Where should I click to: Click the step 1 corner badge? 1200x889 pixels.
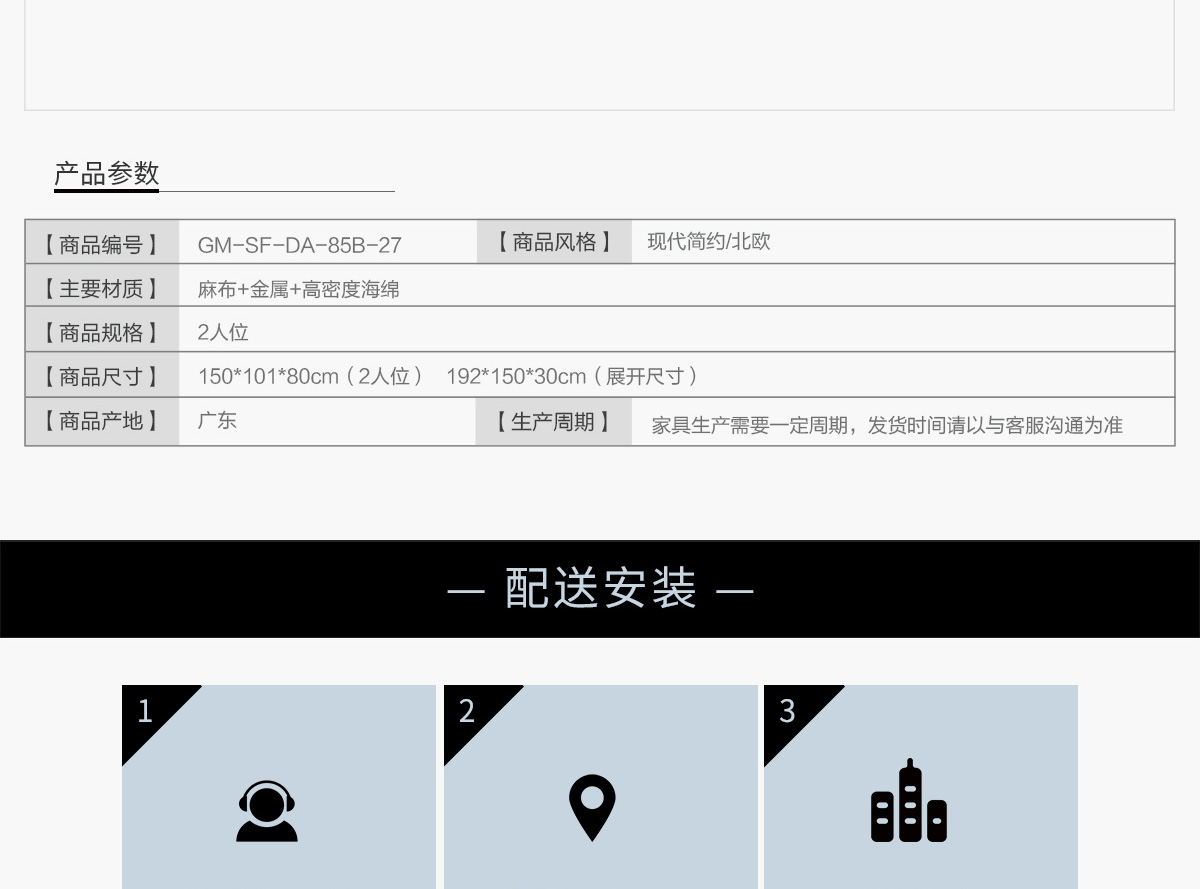(x=148, y=712)
